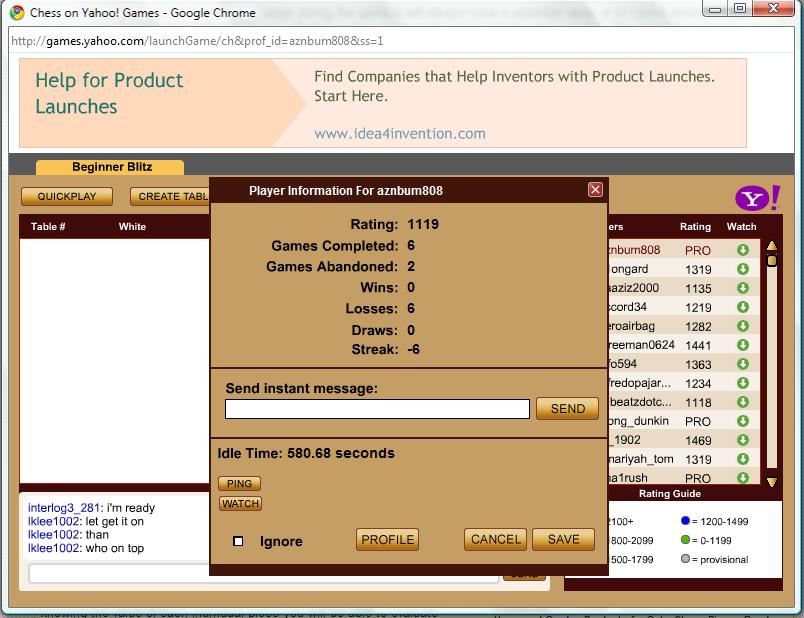Close the Chrome window
The image size is (804, 618).
pyautogui.click(x=773, y=9)
